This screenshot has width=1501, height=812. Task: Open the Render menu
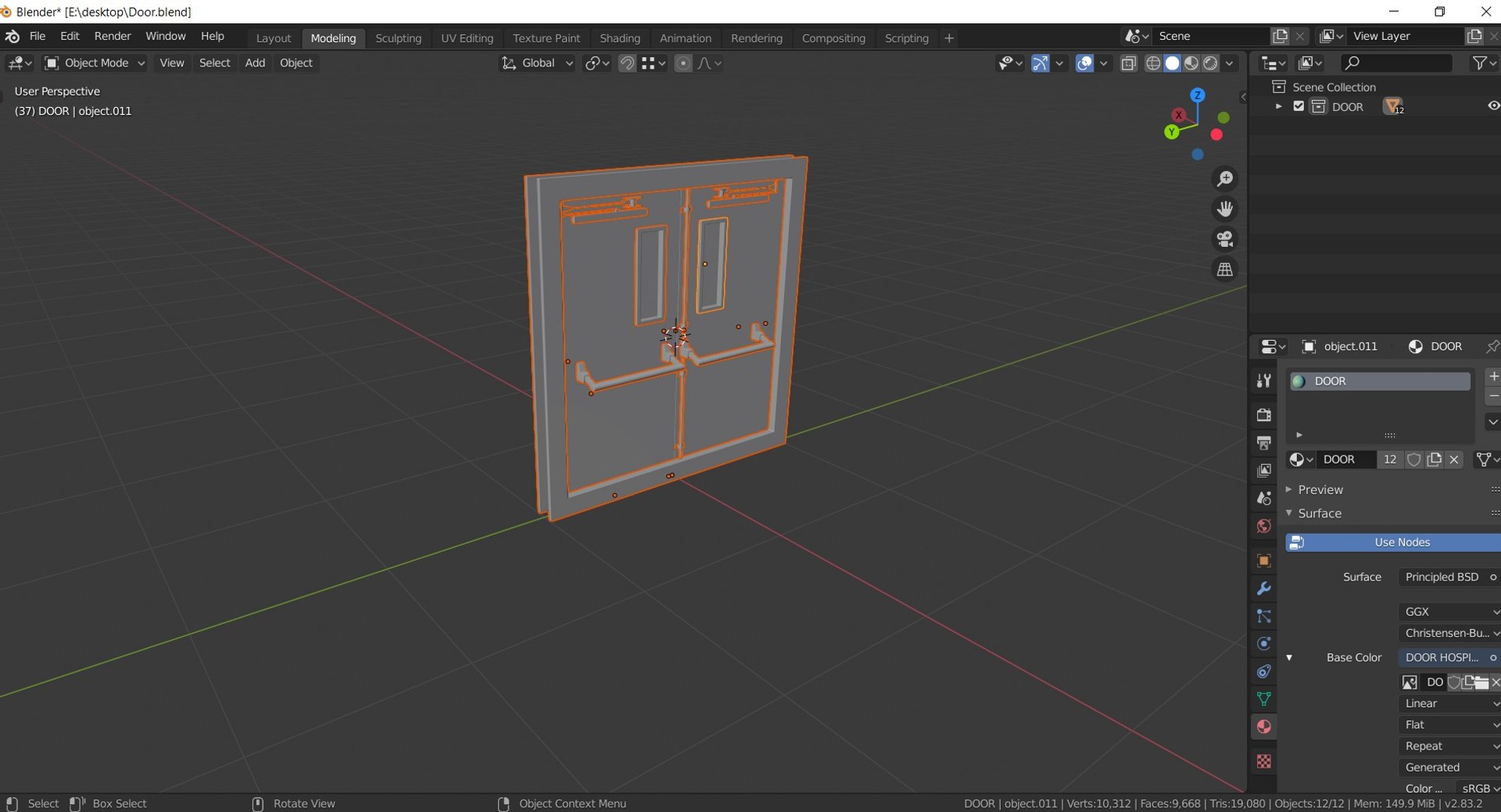(113, 36)
